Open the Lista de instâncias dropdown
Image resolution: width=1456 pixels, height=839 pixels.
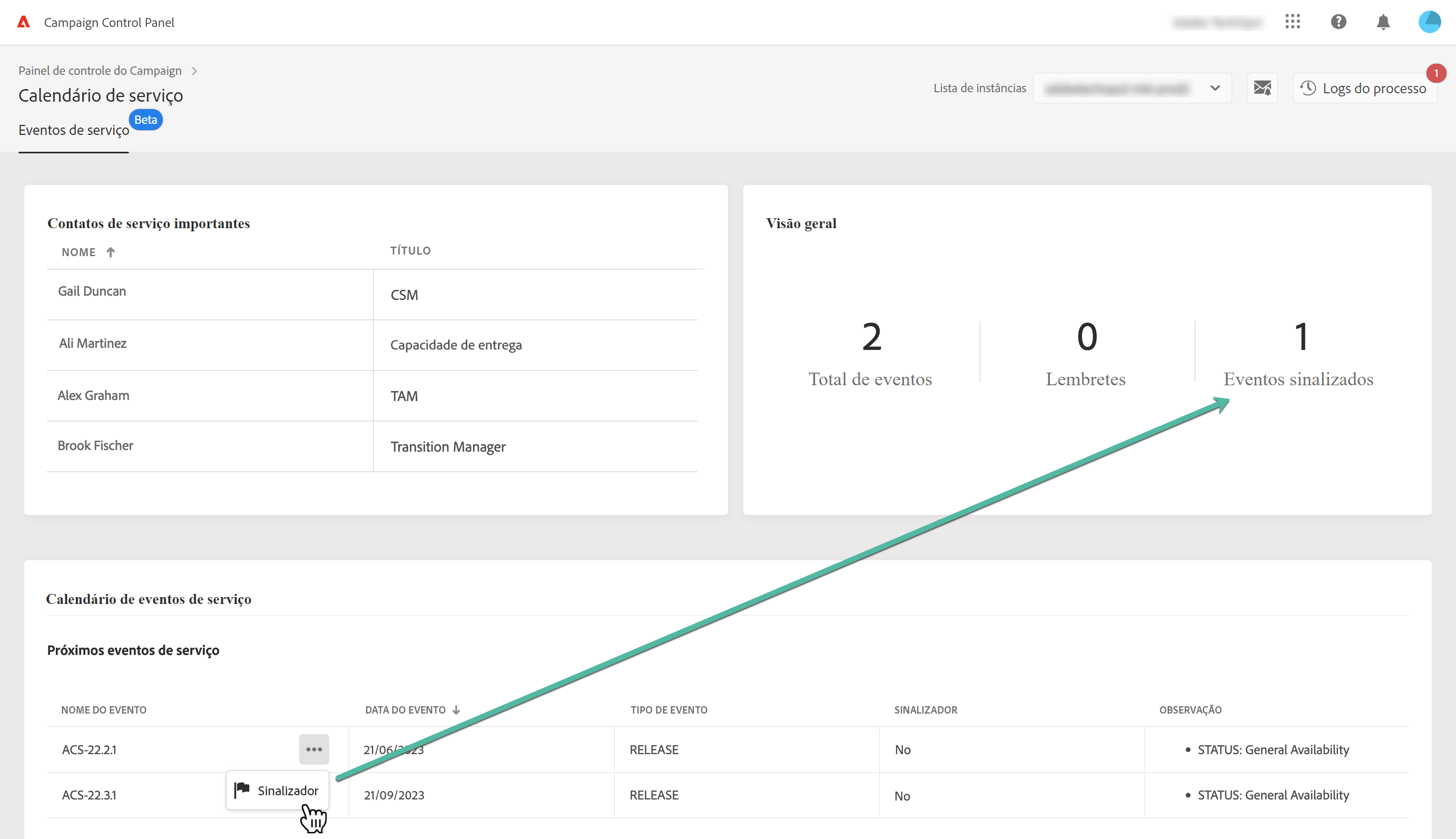(x=1132, y=88)
